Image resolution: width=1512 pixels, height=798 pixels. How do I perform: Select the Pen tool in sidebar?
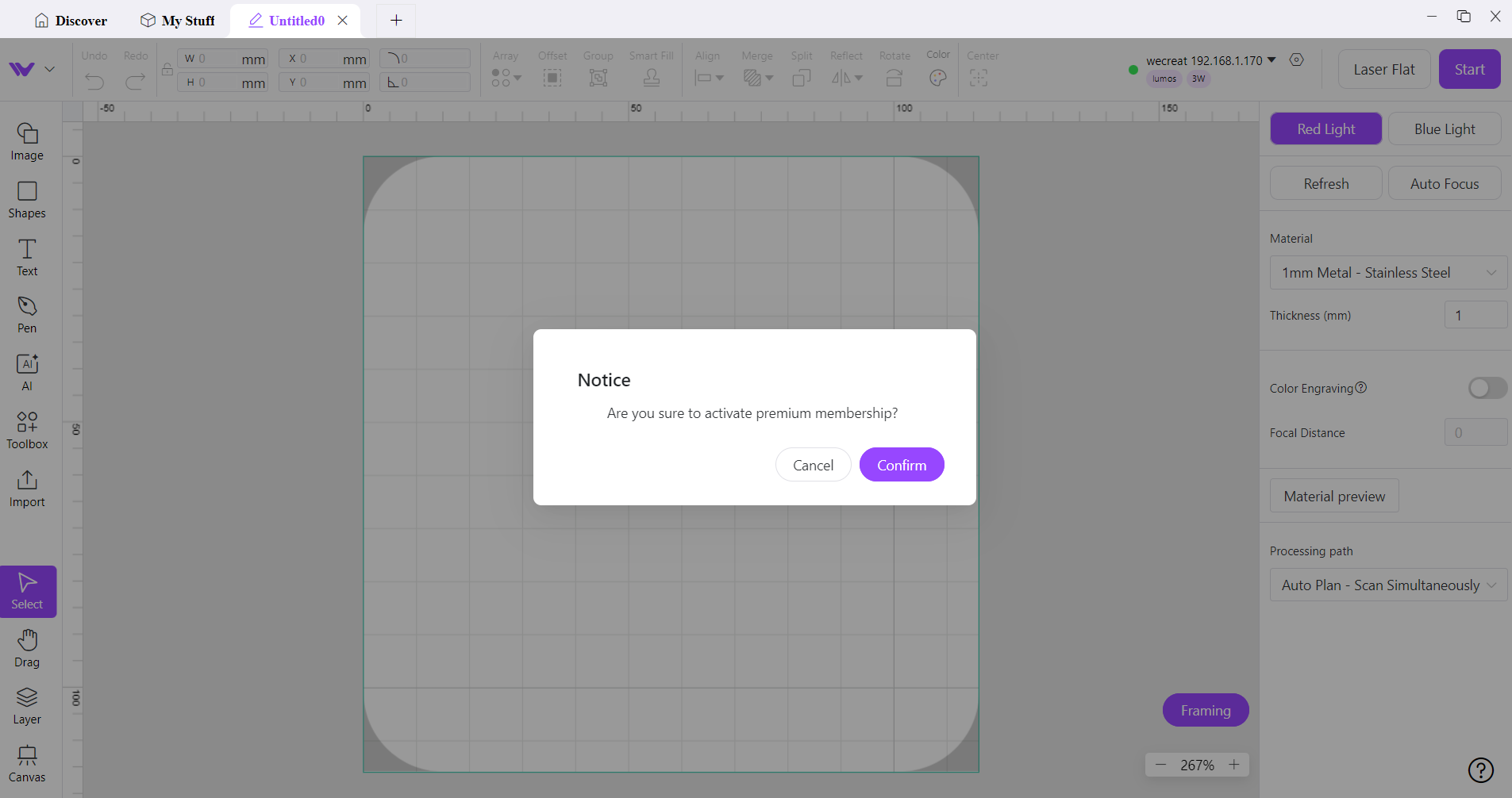pyautogui.click(x=27, y=314)
